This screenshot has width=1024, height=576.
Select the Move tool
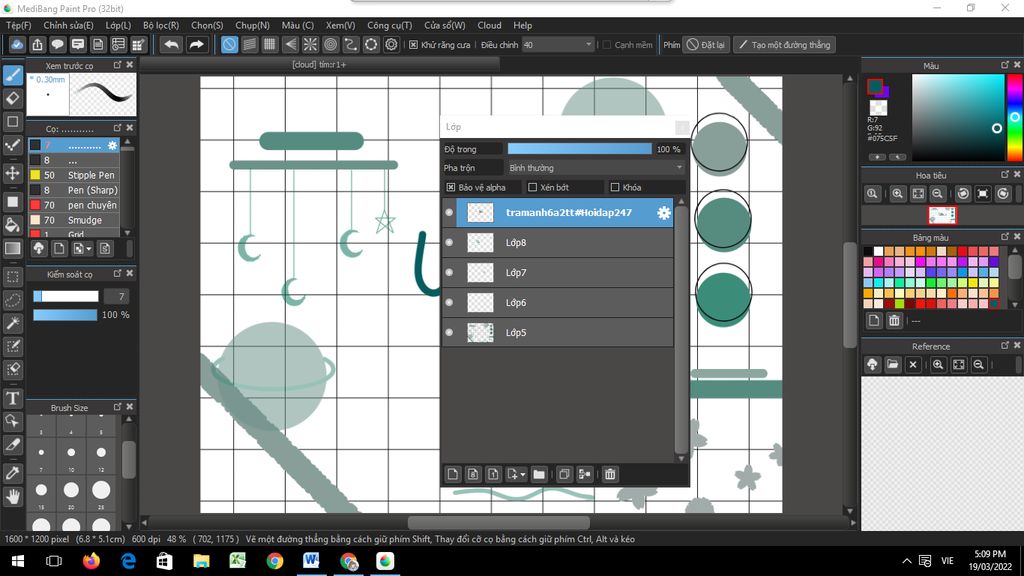12,173
